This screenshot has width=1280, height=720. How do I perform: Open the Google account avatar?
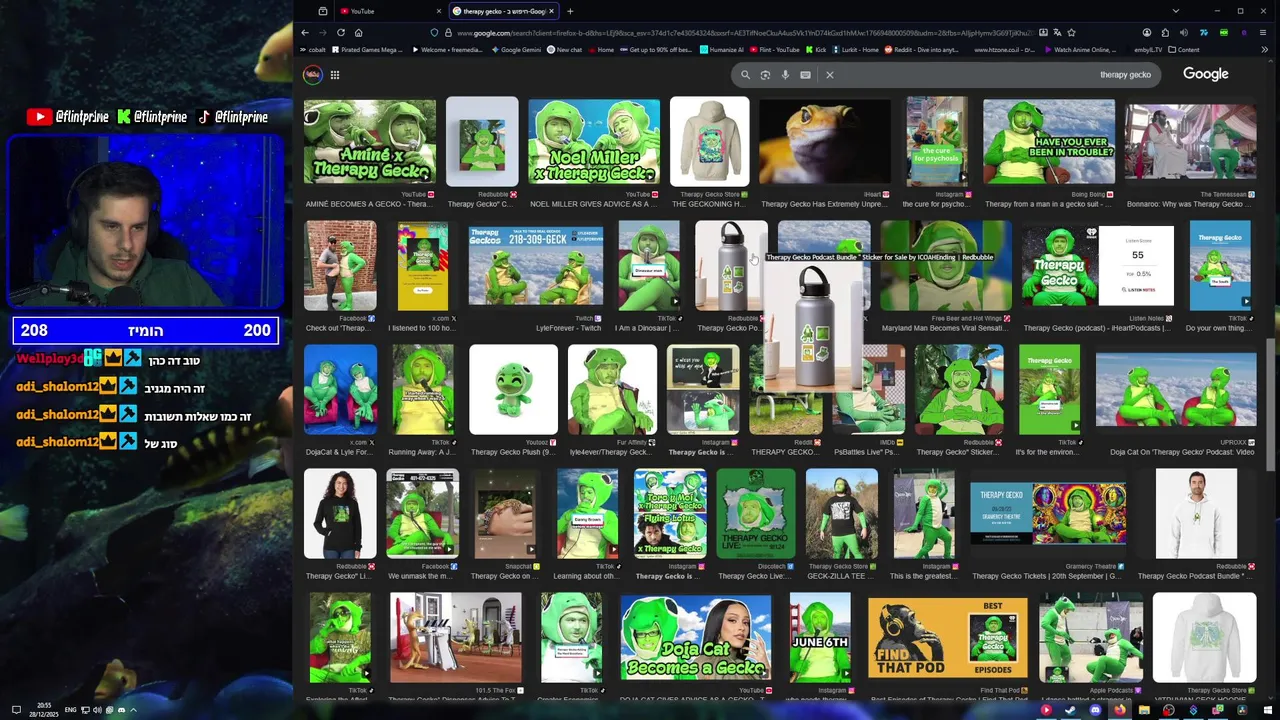point(312,74)
